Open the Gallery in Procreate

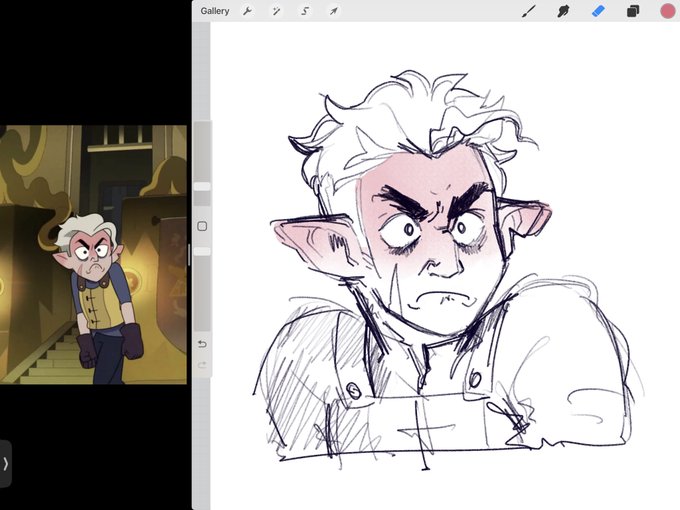[215, 11]
